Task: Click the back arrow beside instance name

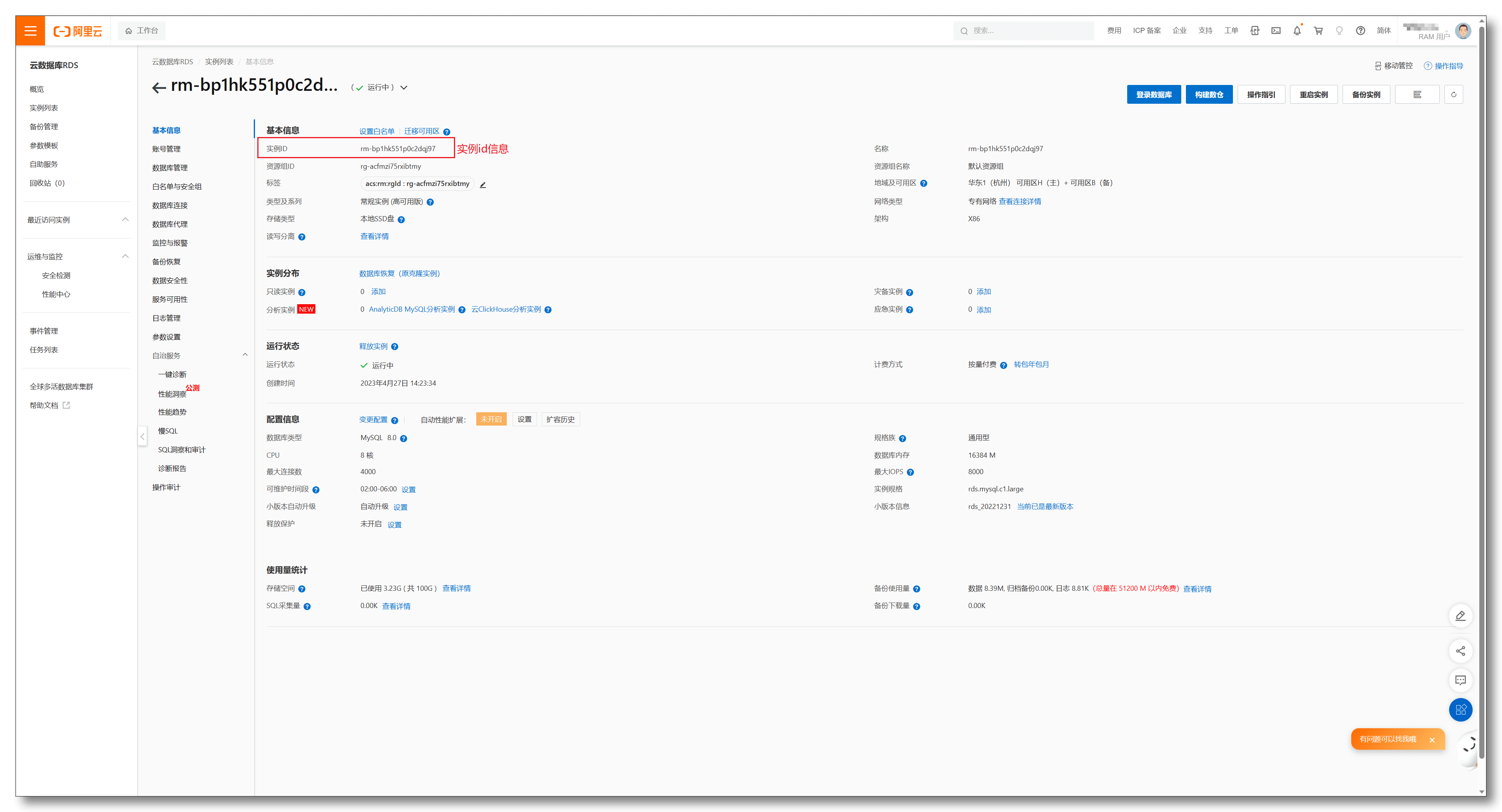Action: point(159,88)
